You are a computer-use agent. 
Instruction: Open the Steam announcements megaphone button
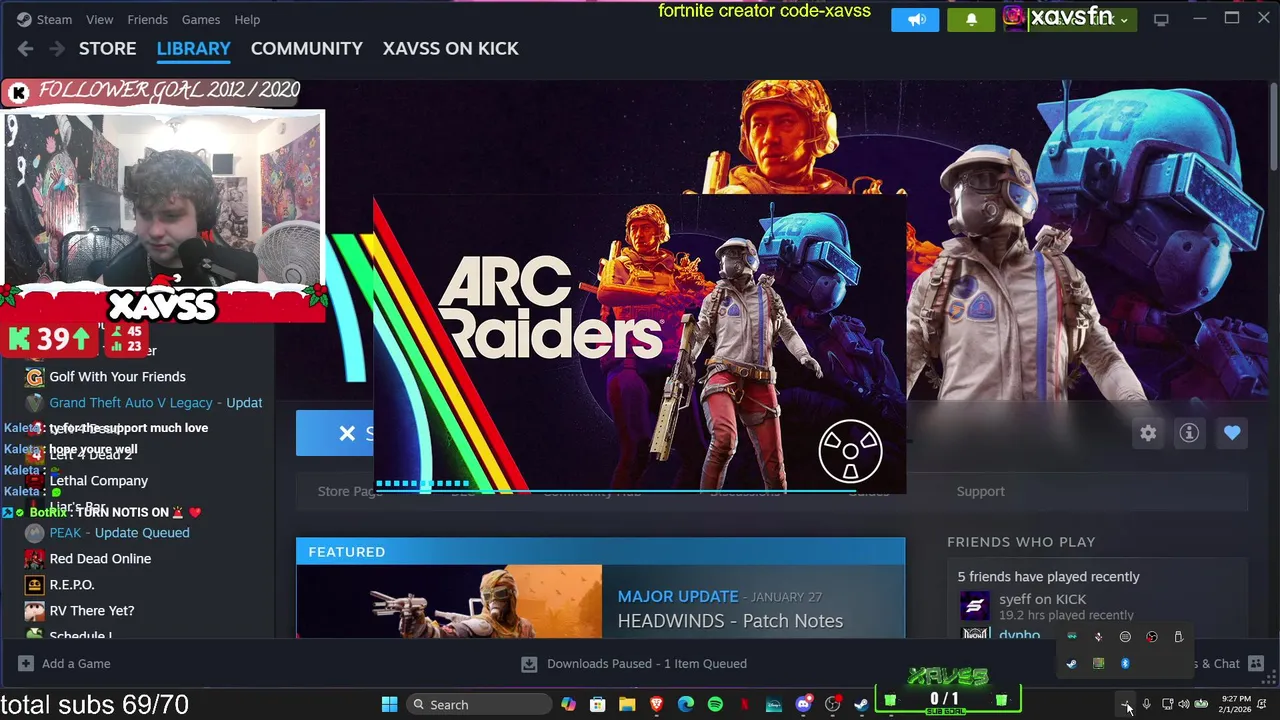click(x=915, y=19)
